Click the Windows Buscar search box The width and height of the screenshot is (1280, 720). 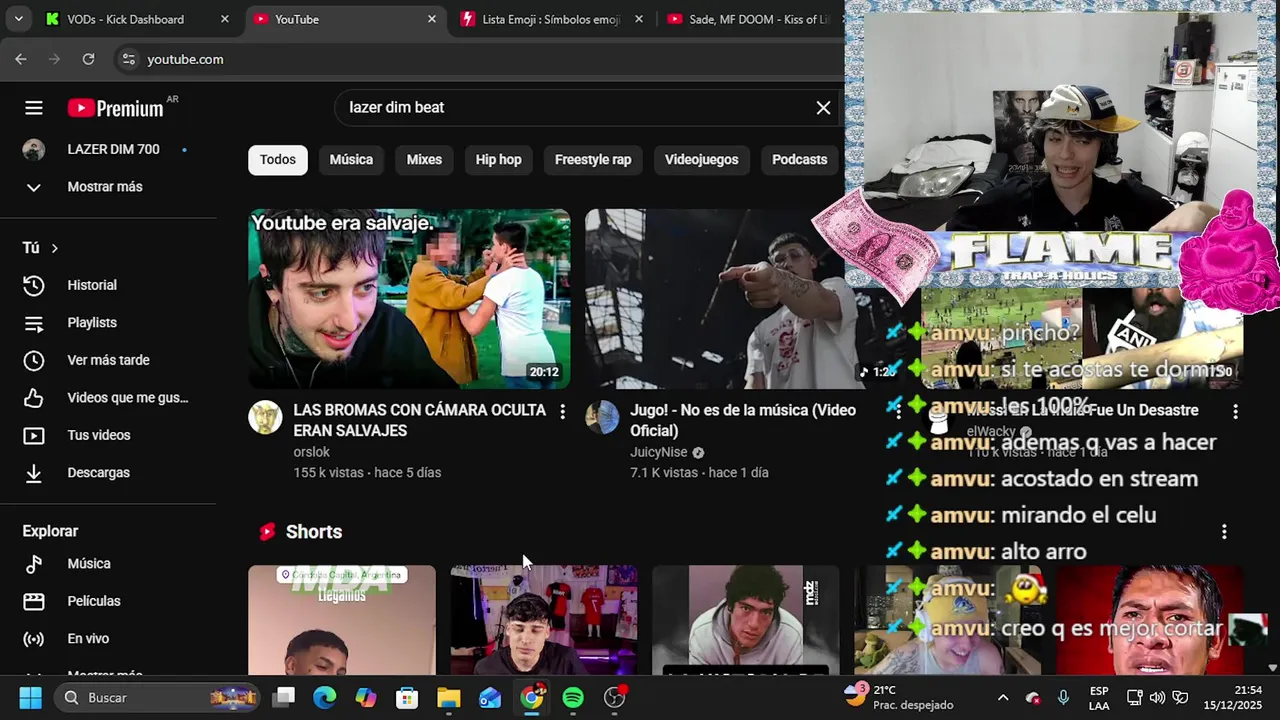156,698
